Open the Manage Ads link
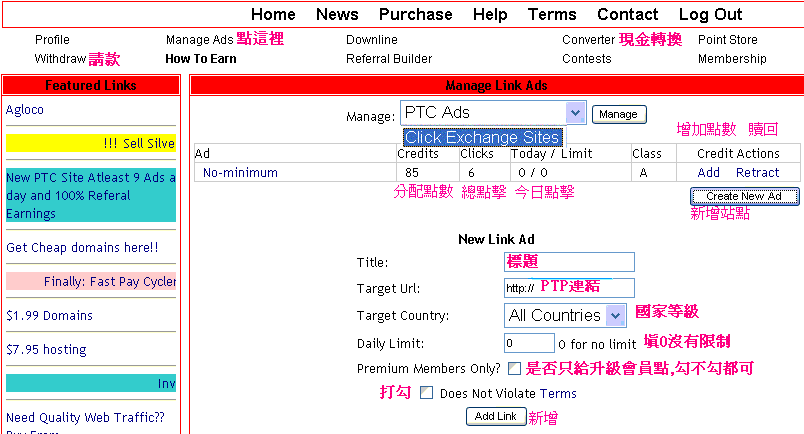 pos(199,40)
